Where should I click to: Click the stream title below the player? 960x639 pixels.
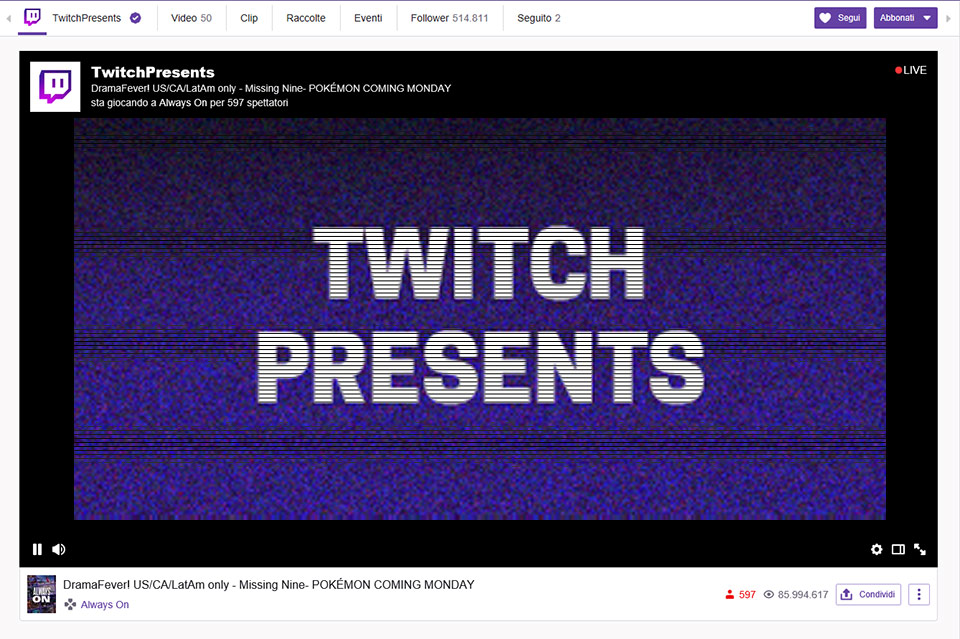[269, 585]
